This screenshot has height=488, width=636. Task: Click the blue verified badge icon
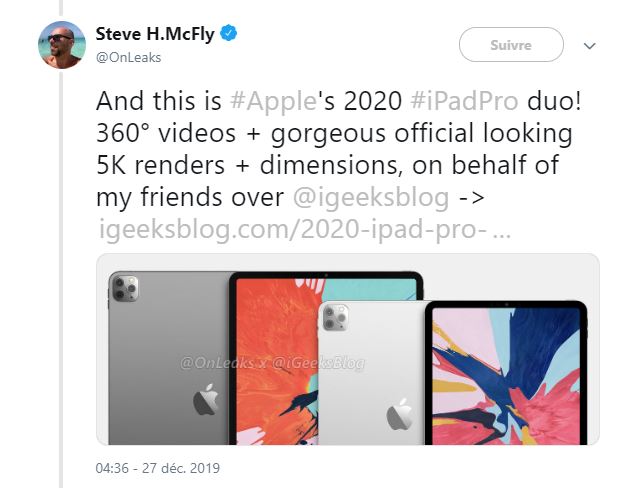[229, 33]
